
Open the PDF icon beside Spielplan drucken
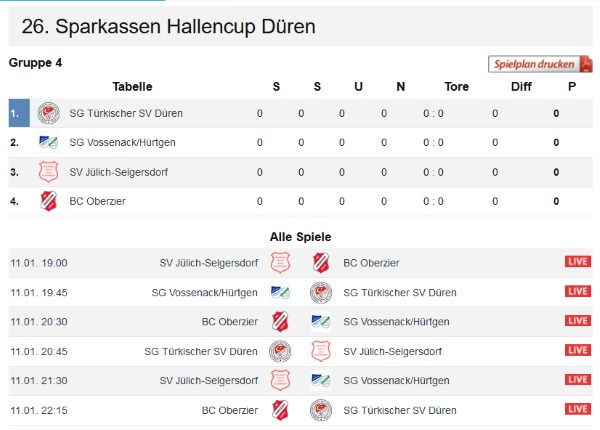[585, 64]
